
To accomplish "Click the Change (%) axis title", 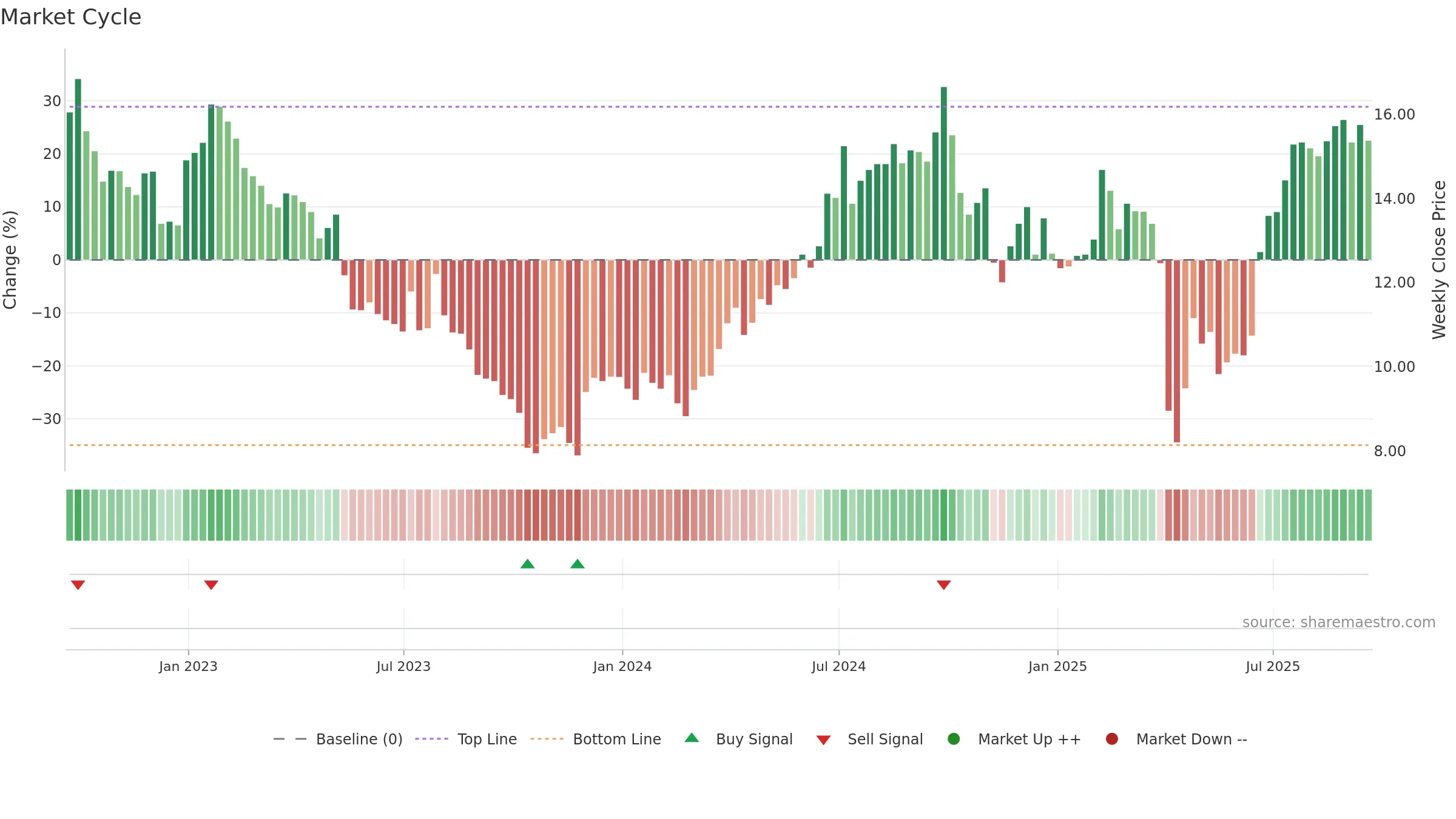I will tap(10, 260).
